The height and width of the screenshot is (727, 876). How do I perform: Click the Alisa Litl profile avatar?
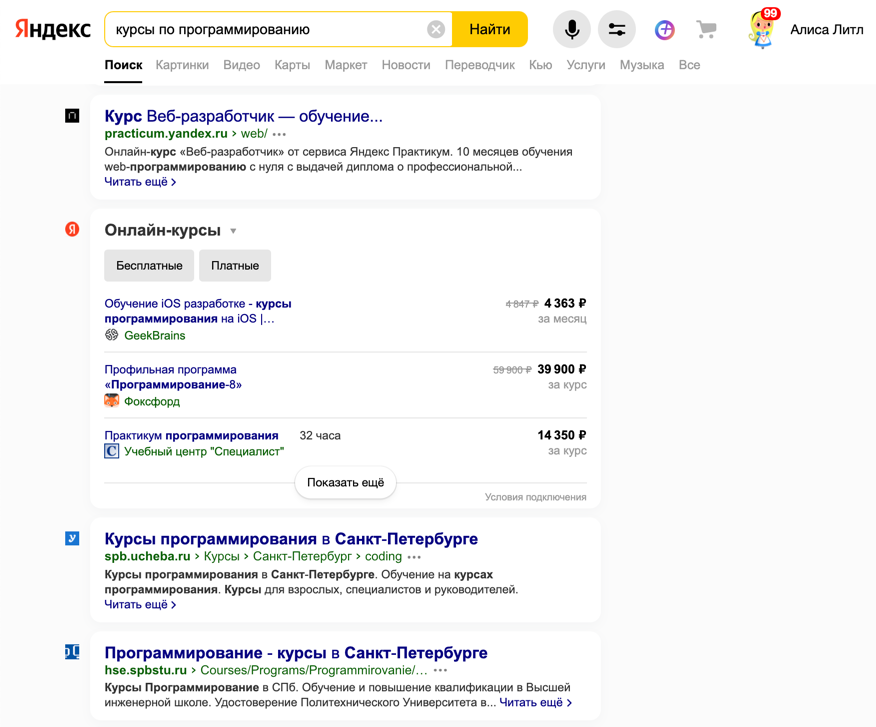[x=762, y=30]
